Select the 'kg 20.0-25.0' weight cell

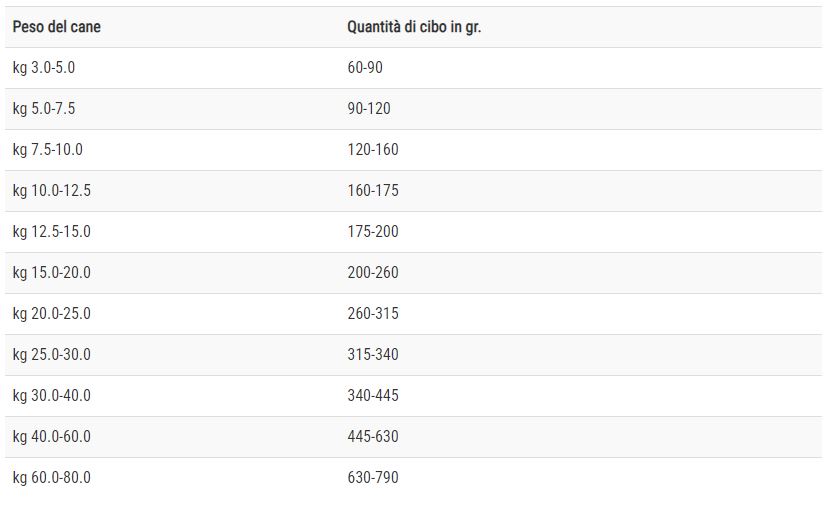click(51, 313)
